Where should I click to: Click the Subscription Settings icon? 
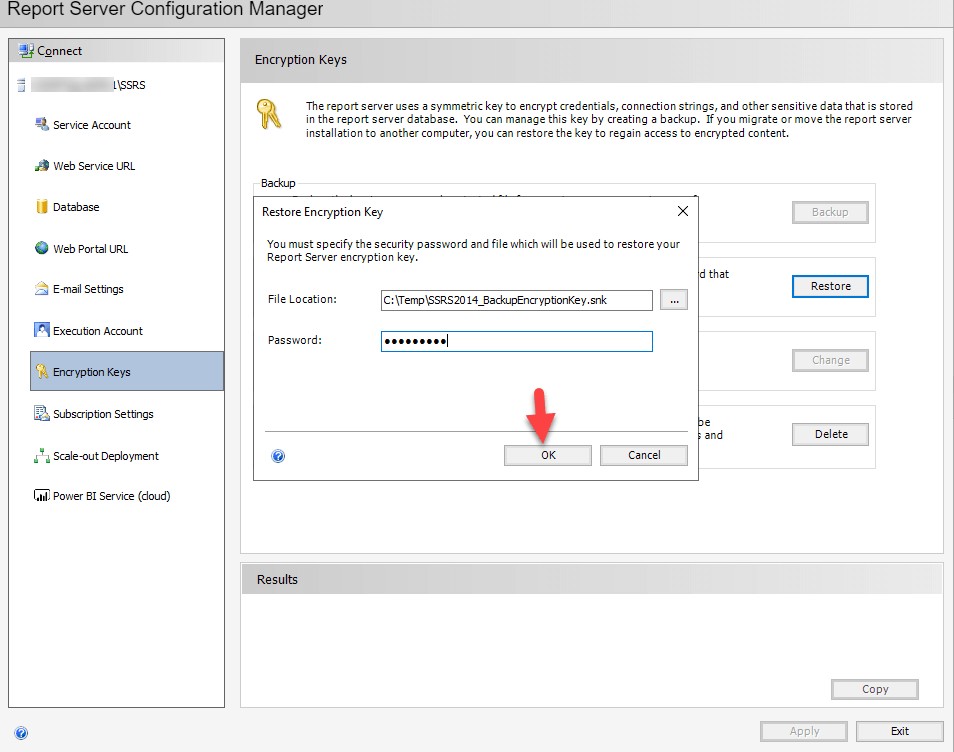[x=42, y=414]
